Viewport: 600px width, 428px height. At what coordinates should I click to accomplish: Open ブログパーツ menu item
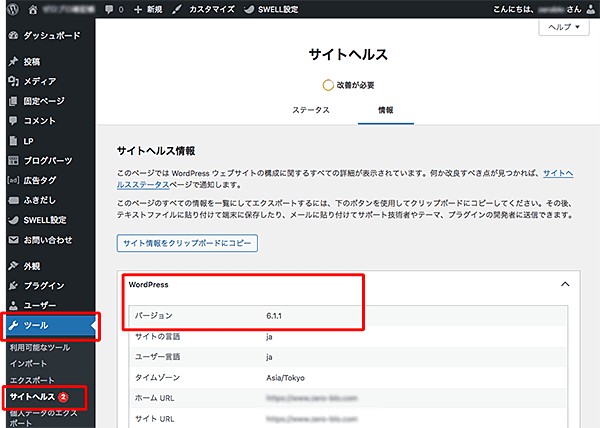point(48,161)
